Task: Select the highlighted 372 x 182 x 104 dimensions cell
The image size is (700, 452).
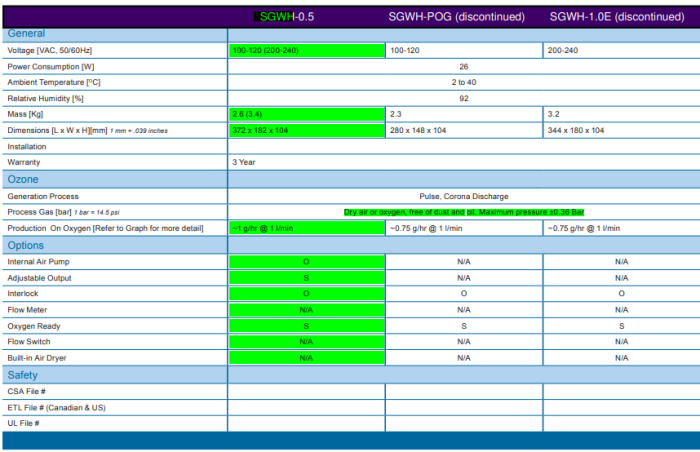Action: (306, 131)
